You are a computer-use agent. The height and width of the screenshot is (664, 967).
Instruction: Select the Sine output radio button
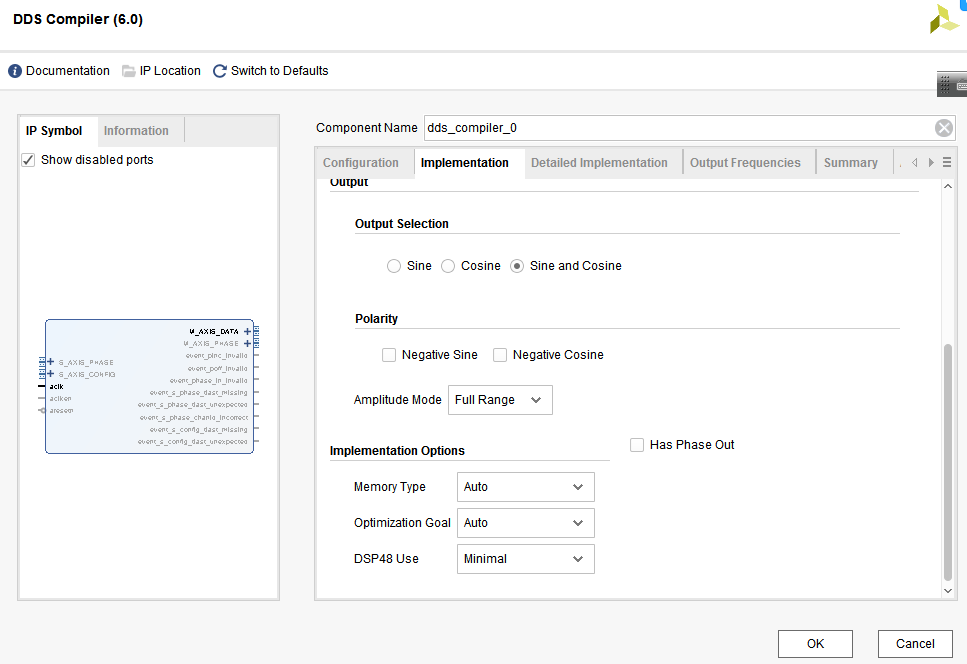point(393,266)
